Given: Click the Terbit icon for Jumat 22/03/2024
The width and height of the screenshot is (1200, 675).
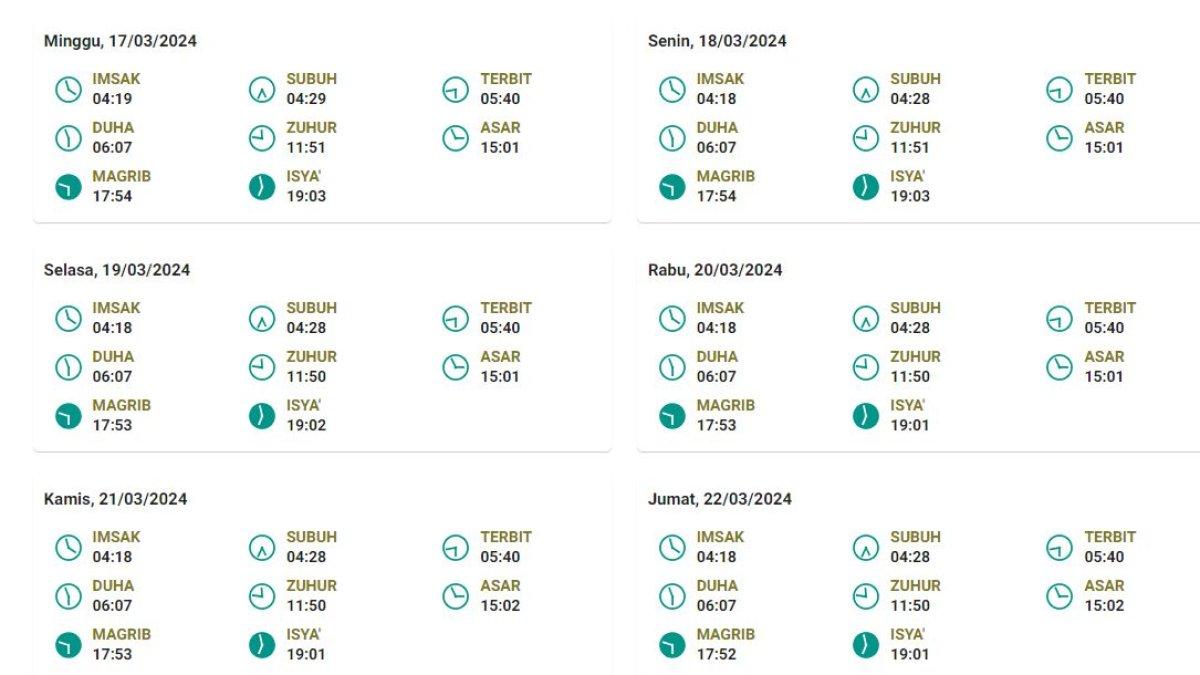Looking at the screenshot, I should click(x=1060, y=547).
